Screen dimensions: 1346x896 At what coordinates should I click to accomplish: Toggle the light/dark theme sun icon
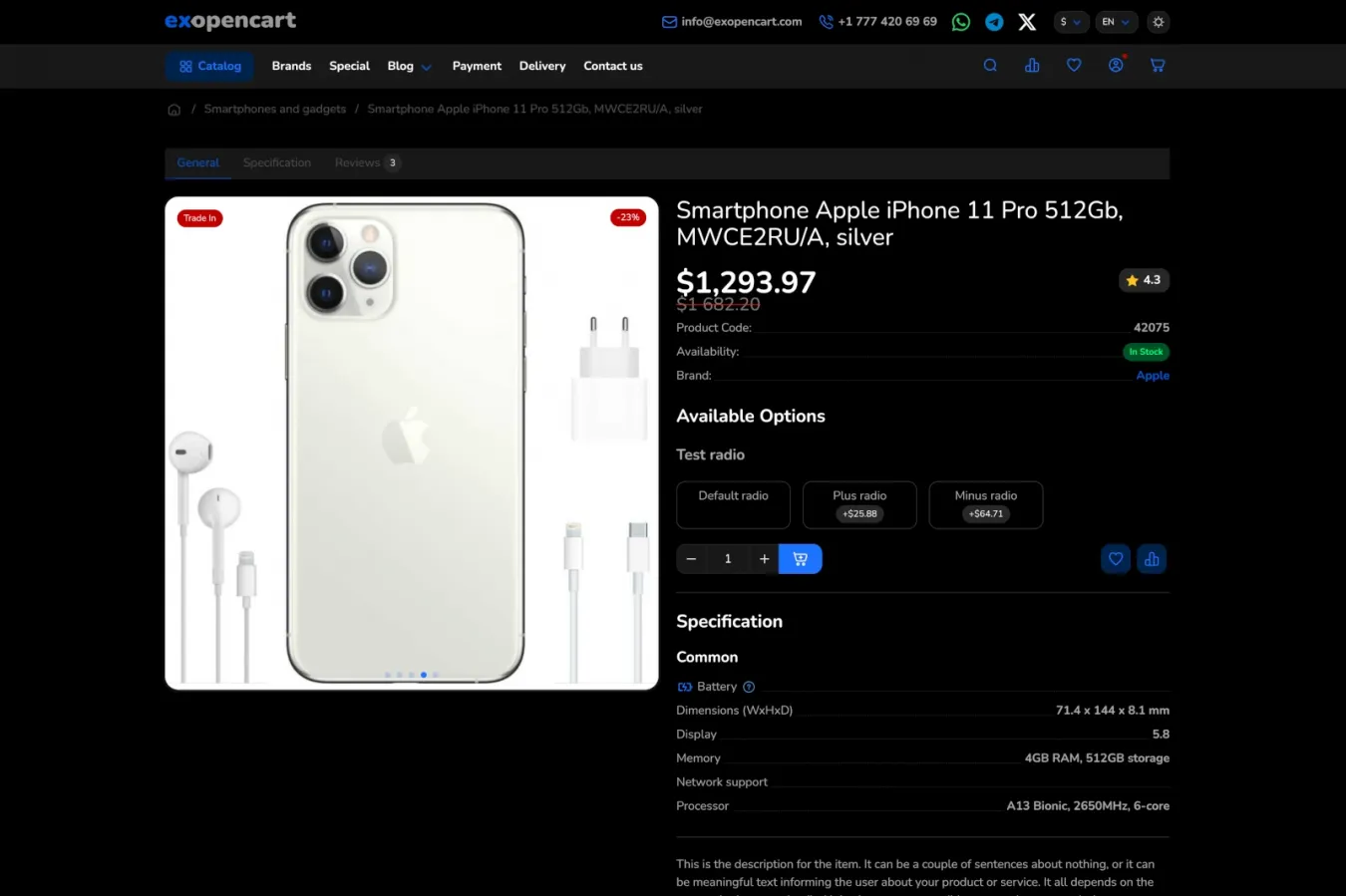point(1158,22)
